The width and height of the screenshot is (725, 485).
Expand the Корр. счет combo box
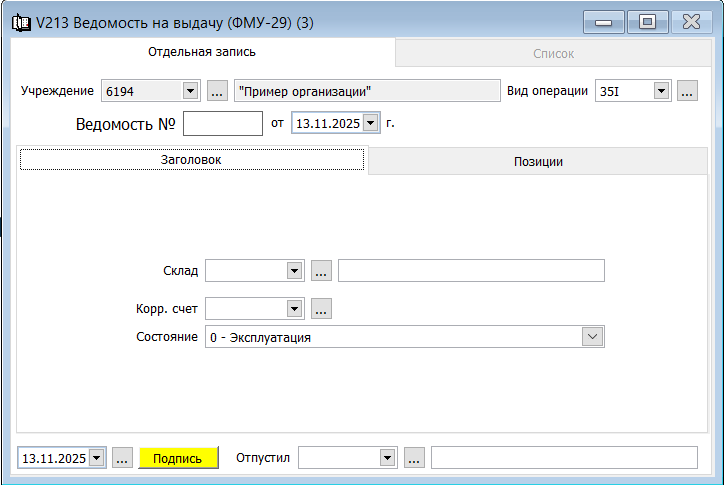(294, 309)
